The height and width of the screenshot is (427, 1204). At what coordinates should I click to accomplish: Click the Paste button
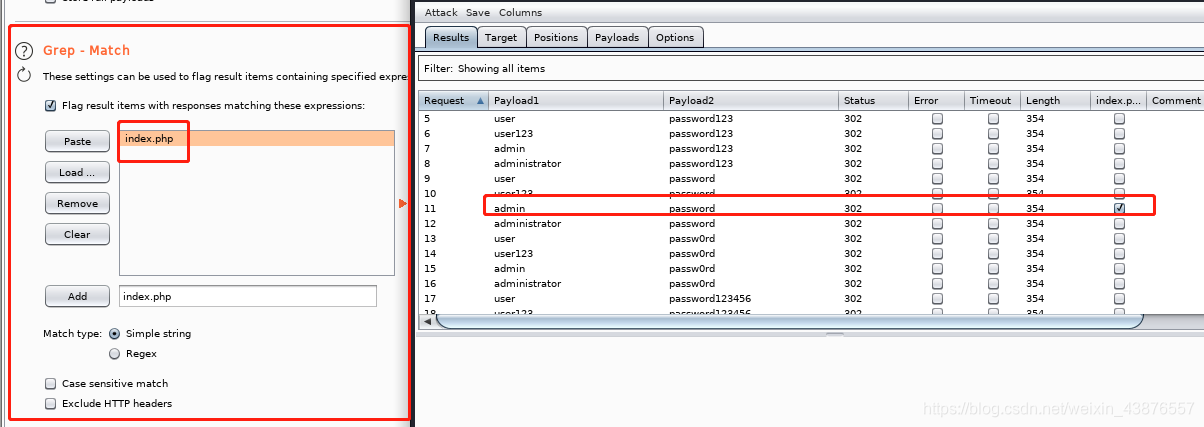[x=77, y=142]
